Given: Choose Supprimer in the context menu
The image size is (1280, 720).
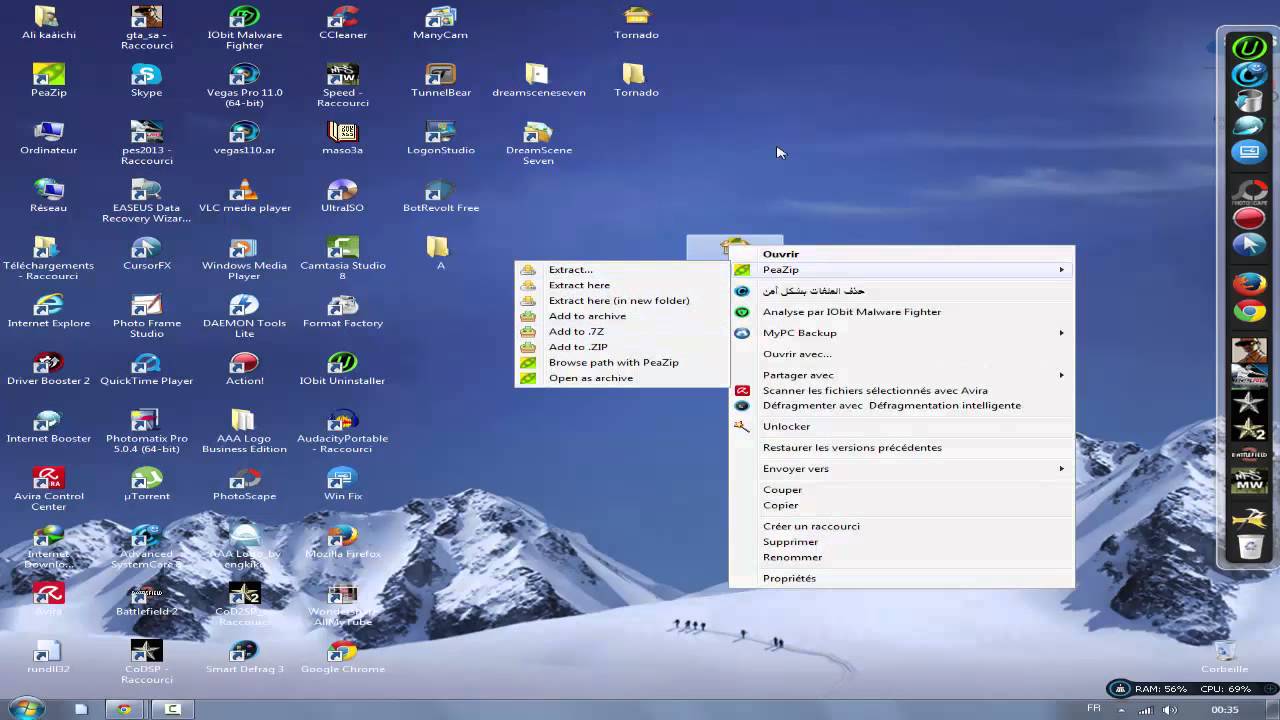Looking at the screenshot, I should pos(902,542).
